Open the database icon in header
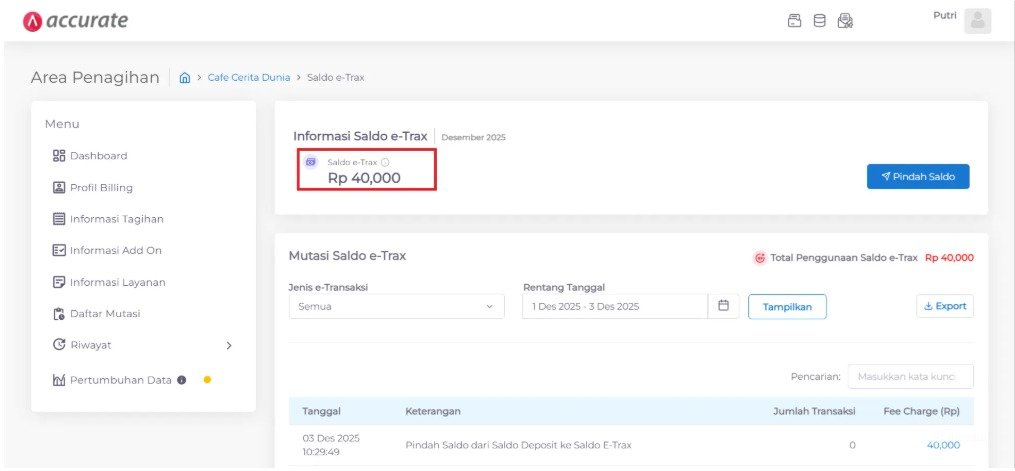This screenshot has height=471, width=1015. [x=820, y=21]
